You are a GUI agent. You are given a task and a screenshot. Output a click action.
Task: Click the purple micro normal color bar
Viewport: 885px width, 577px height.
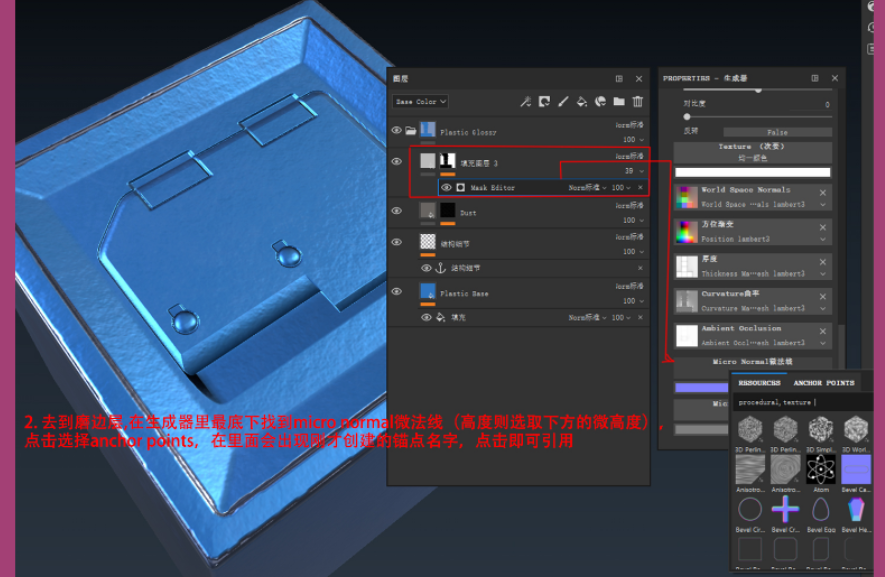click(702, 387)
